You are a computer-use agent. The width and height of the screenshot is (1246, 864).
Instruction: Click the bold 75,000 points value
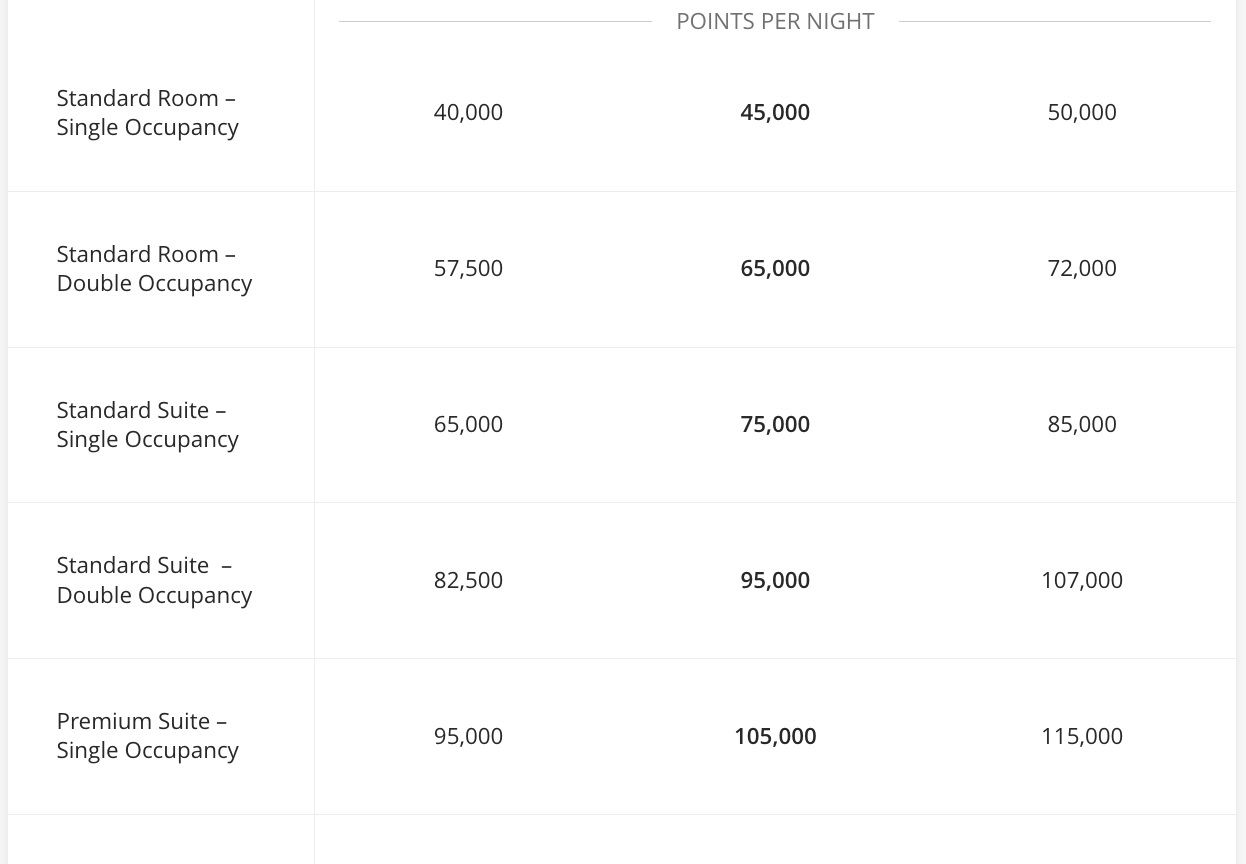[775, 424]
